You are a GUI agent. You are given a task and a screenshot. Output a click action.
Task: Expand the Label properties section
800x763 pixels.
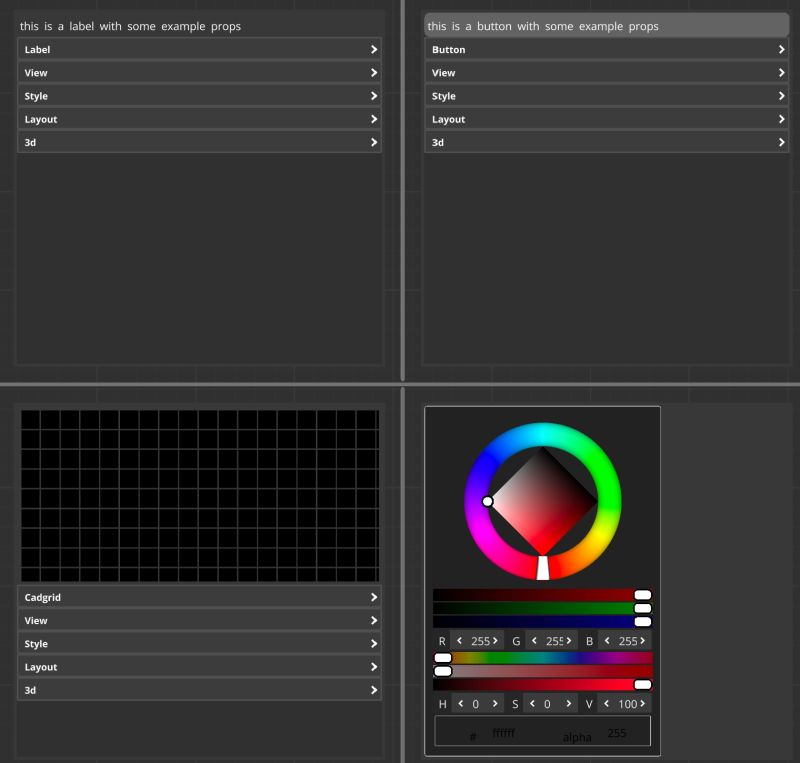point(198,49)
